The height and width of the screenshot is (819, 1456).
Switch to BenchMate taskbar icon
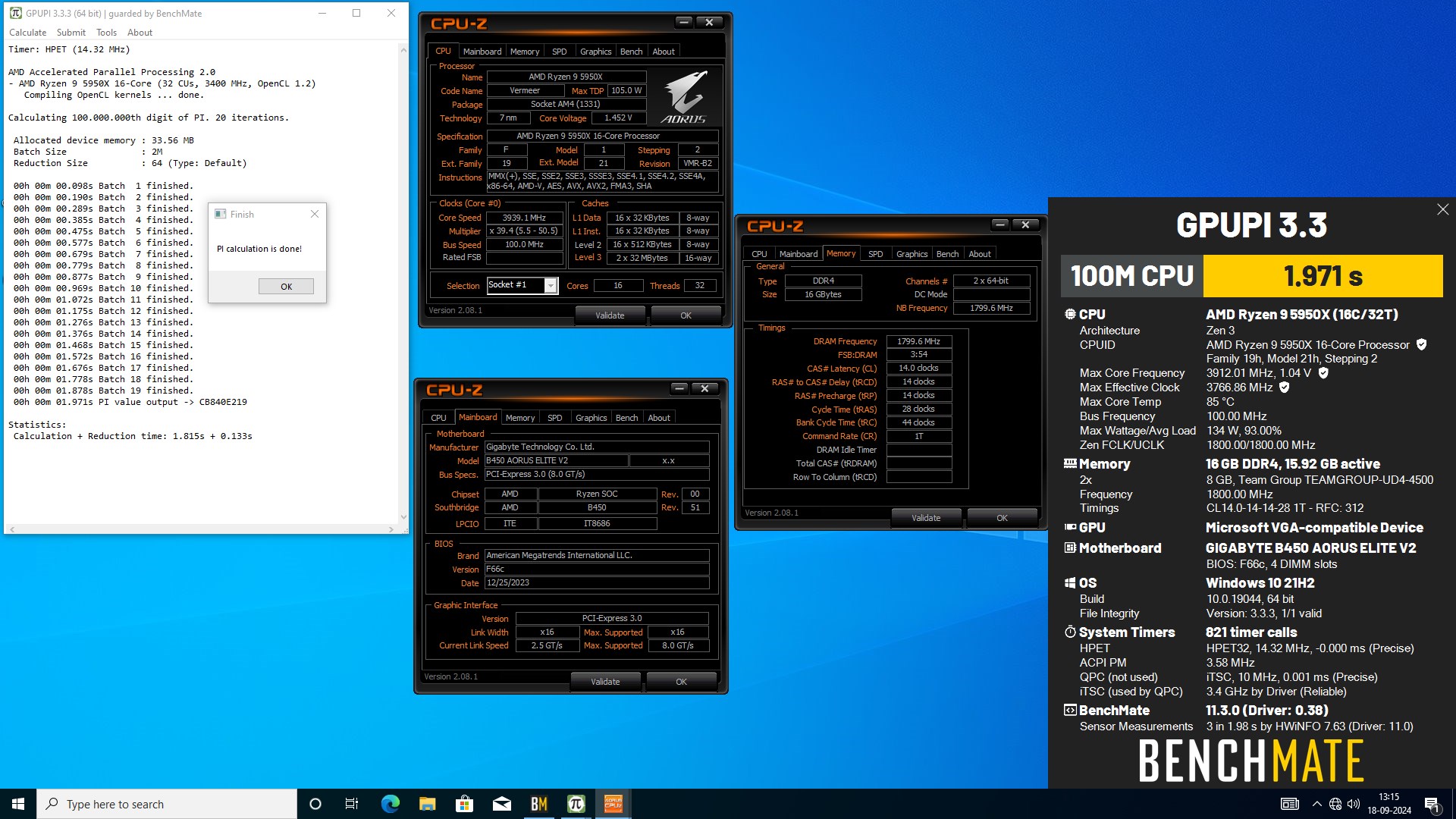point(538,804)
